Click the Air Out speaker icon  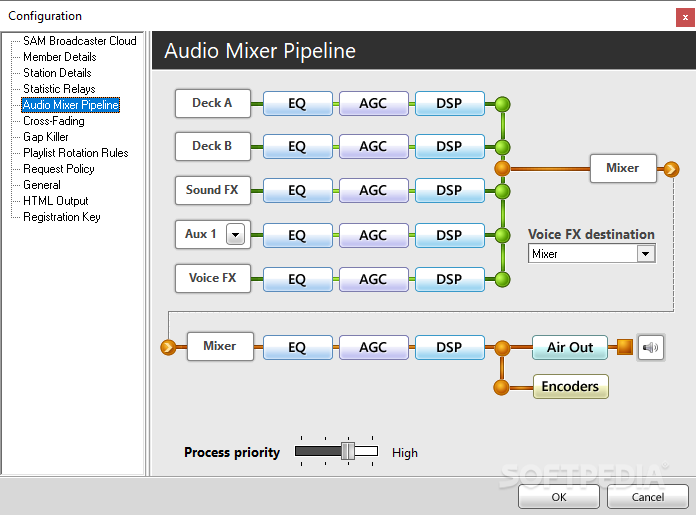click(x=651, y=347)
